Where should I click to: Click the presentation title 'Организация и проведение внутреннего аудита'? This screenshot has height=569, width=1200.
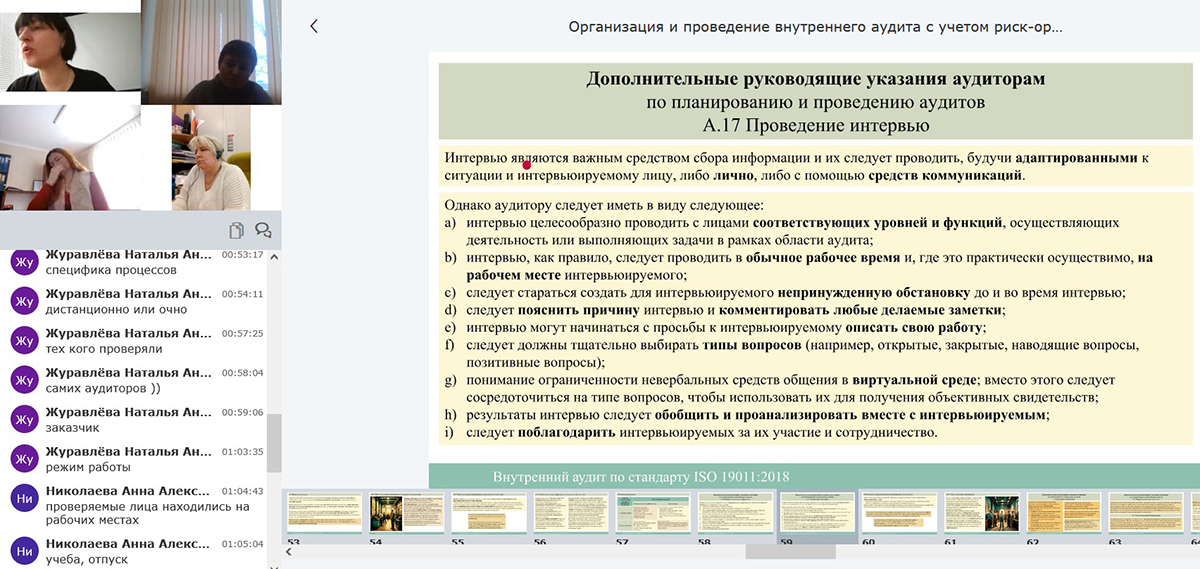coord(815,27)
